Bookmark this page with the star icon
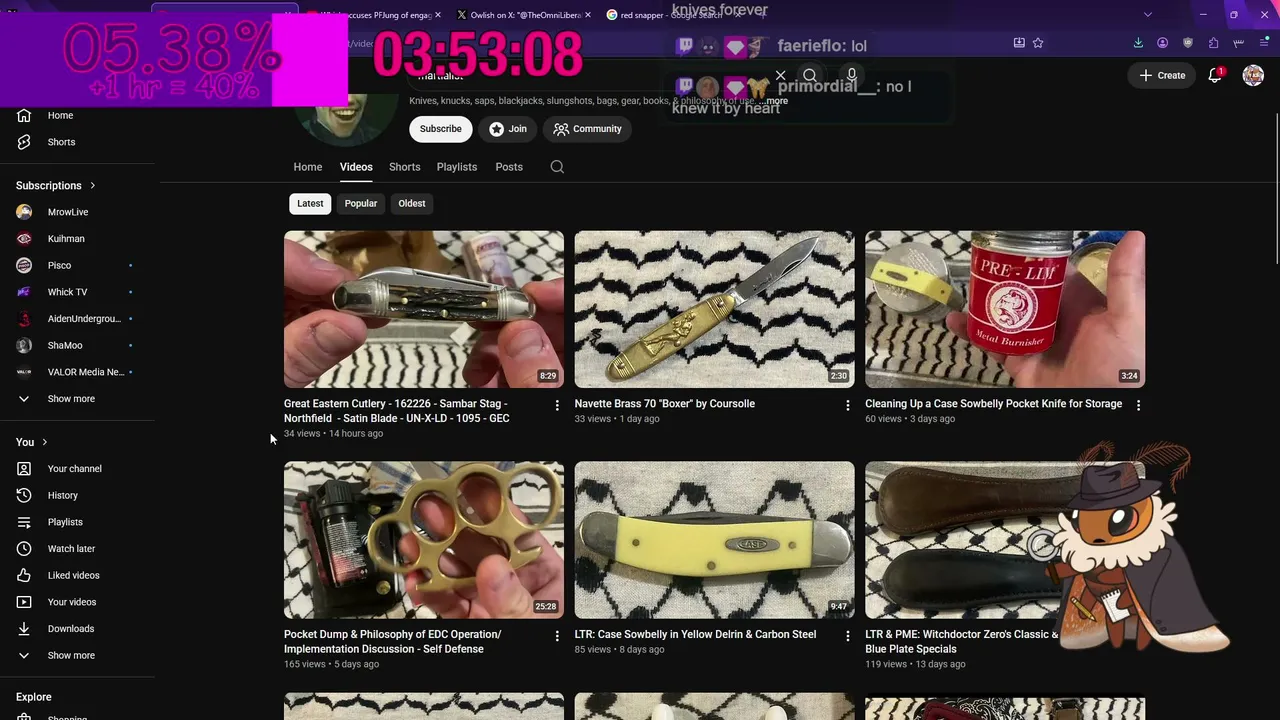The width and height of the screenshot is (1280, 720). coord(1038,43)
